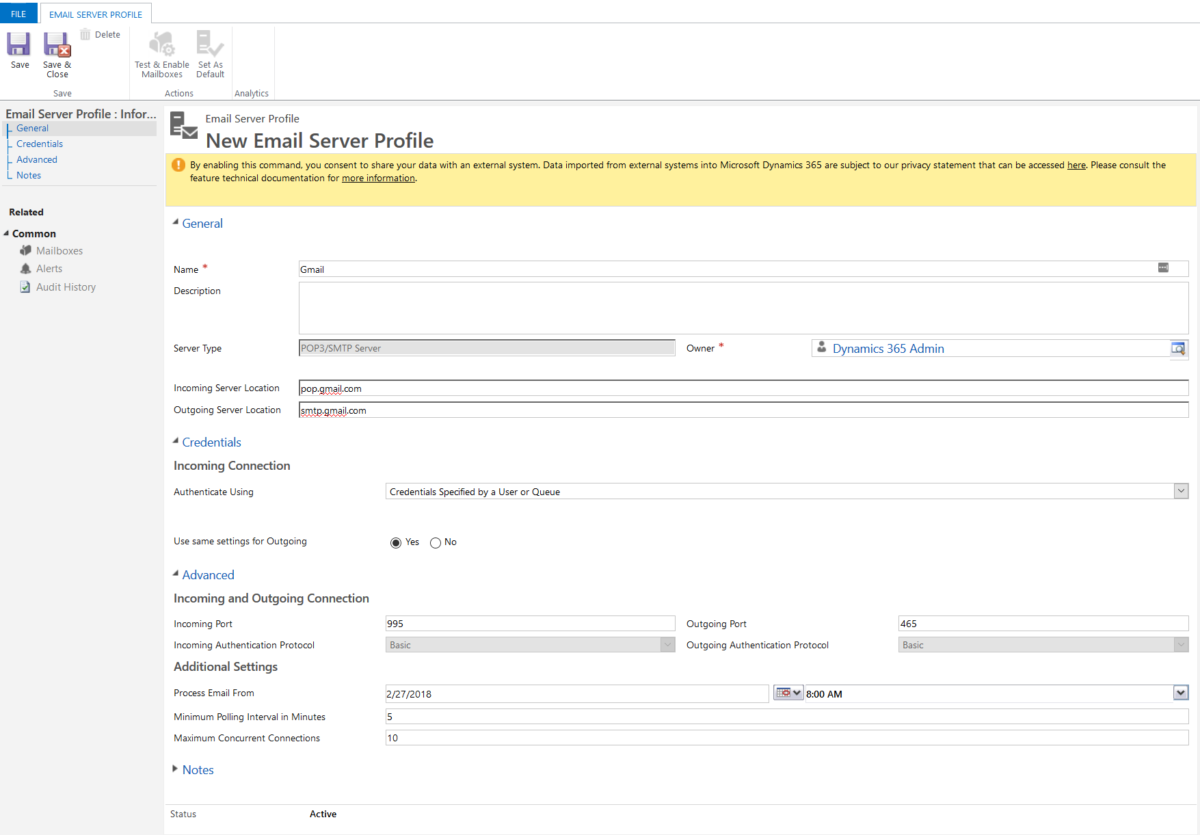
Task: Click the Process Email From date field
Action: [577, 693]
